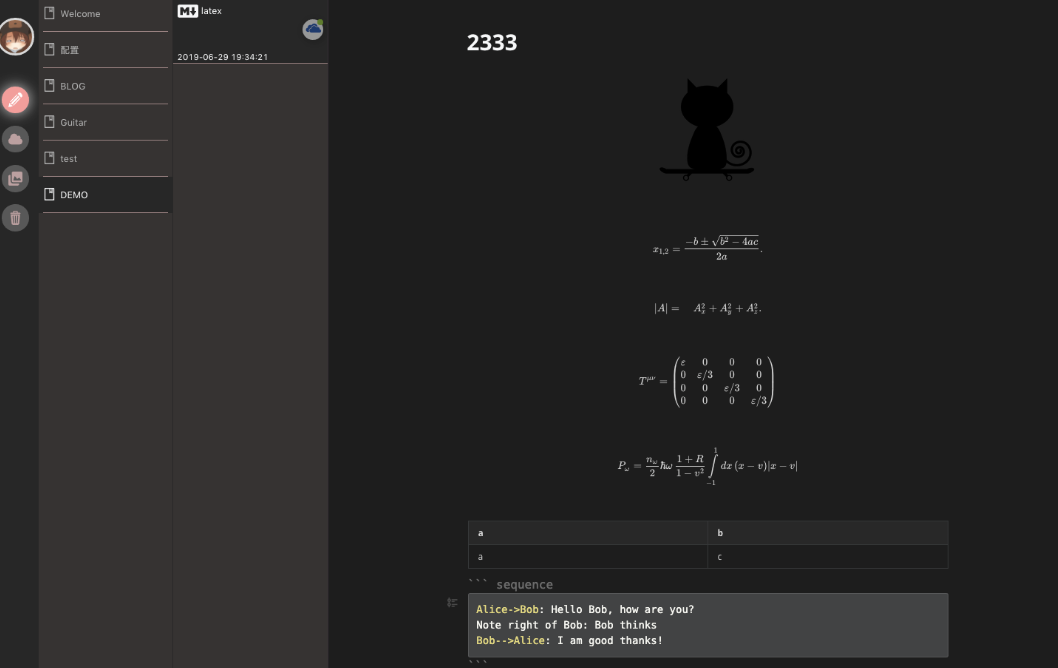Image resolution: width=1058 pixels, height=668 pixels.
Task: Open the 配置 notebook
Action: [106, 50]
